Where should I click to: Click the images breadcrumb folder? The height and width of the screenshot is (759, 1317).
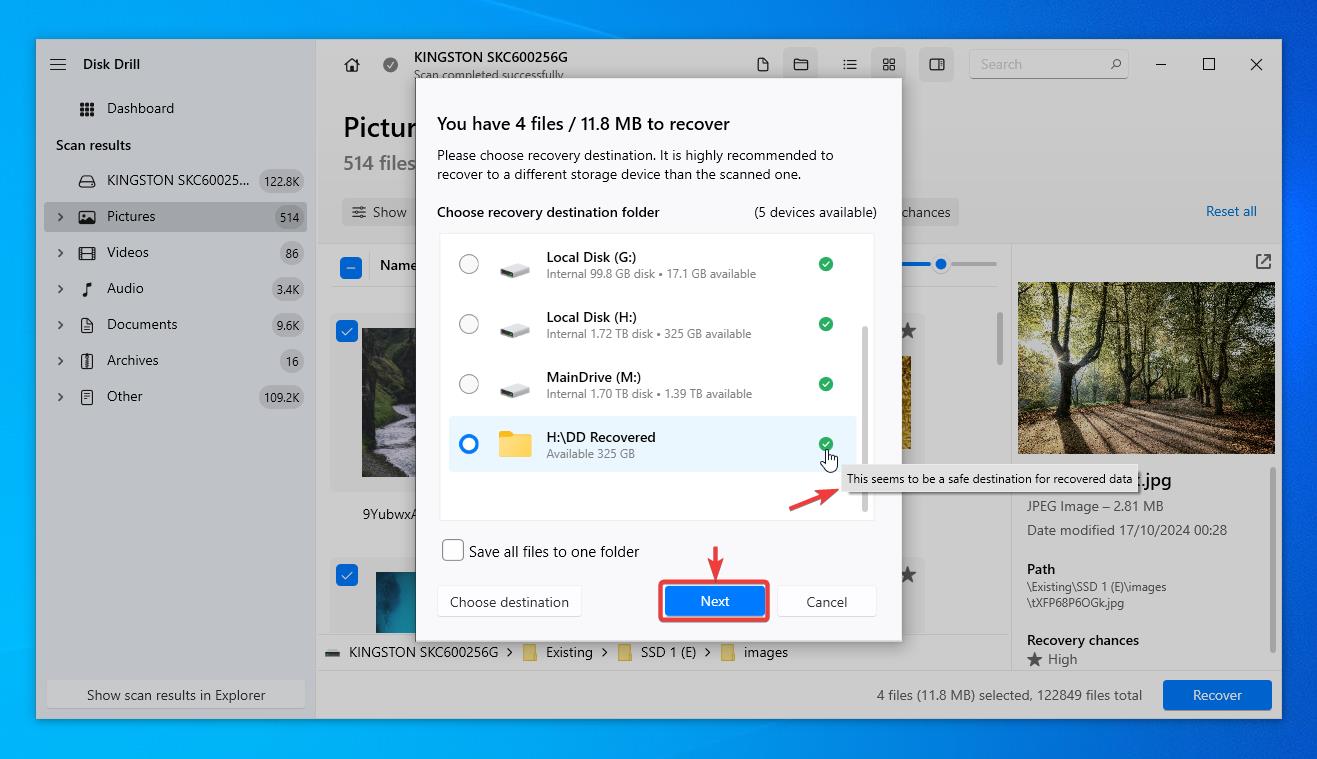click(754, 653)
